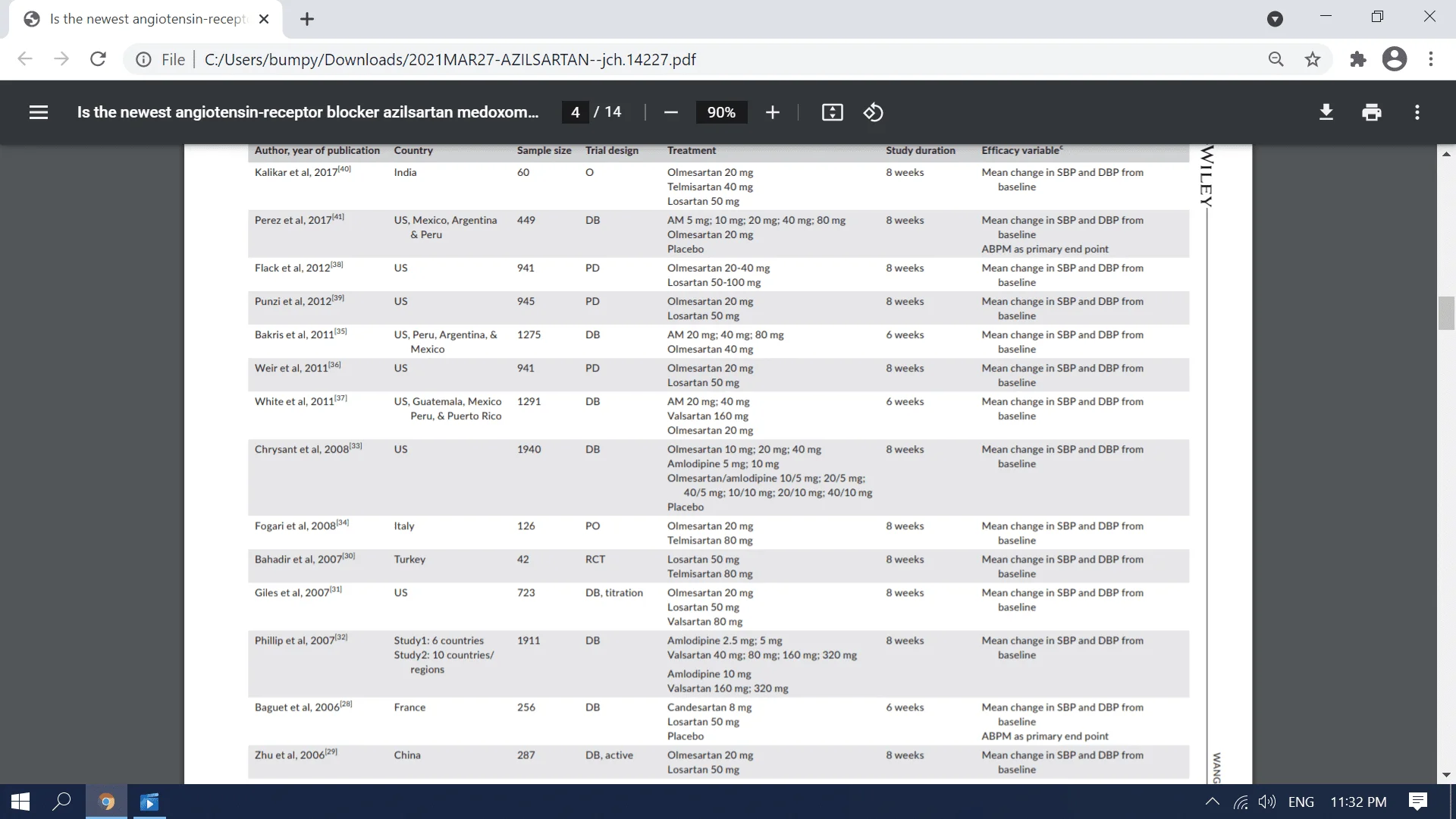
Task: Click the 'Kalikar et al, 2017' entry
Action: pos(303,171)
